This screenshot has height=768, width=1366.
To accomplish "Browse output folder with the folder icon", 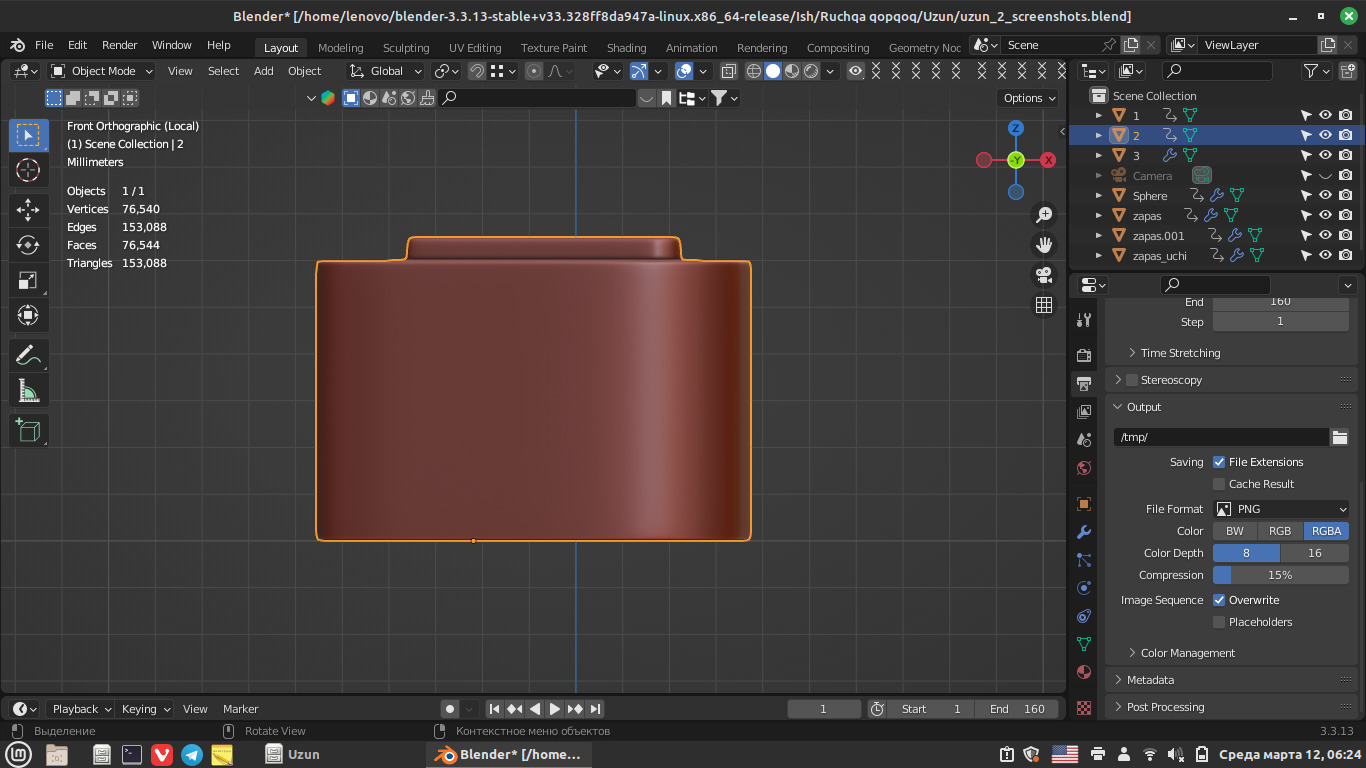I will pos(1340,437).
